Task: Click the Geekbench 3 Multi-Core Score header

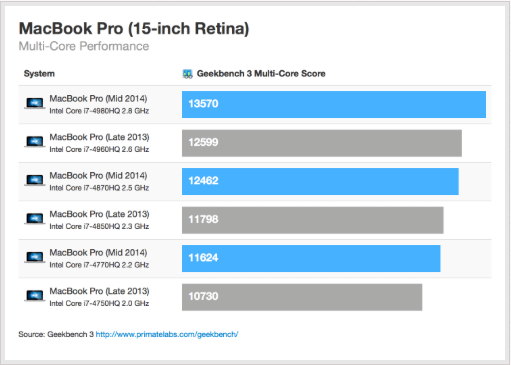Action: [x=261, y=74]
